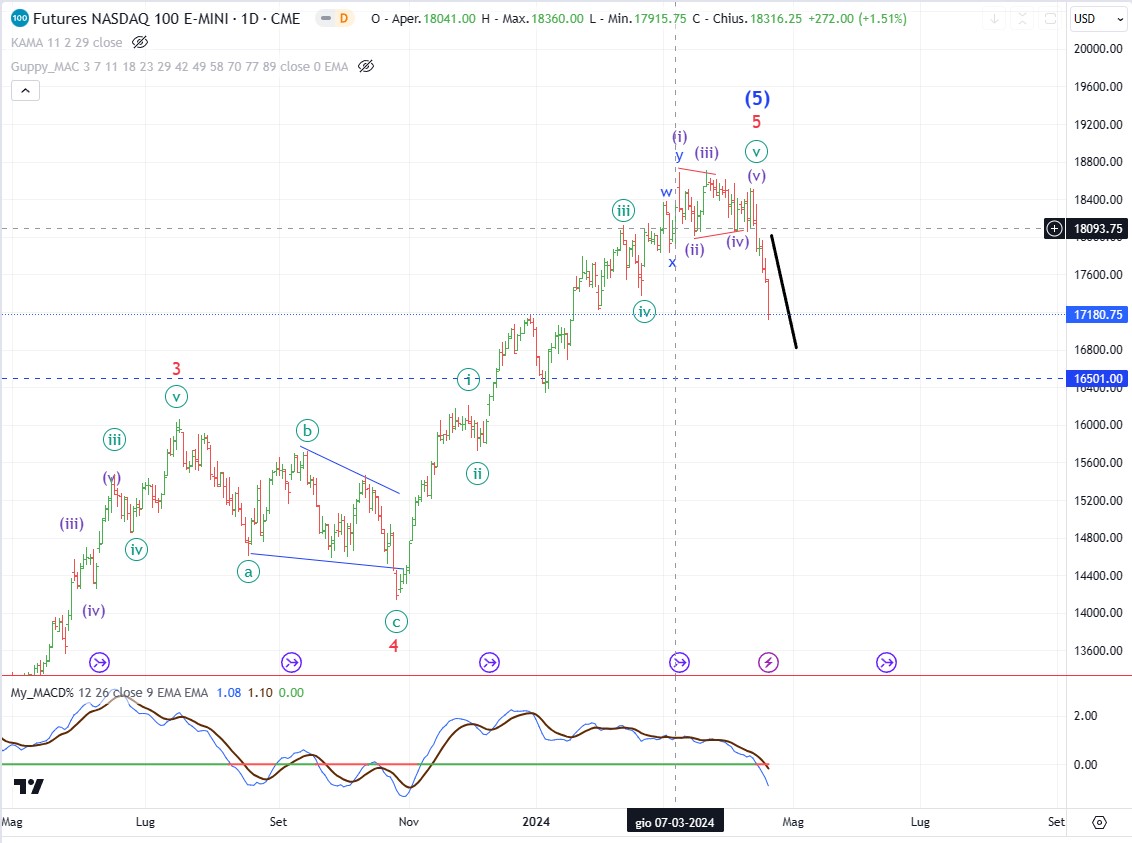The height and width of the screenshot is (843, 1132).
Task: Click the rightmost purple arrow event icon
Action: [887, 662]
